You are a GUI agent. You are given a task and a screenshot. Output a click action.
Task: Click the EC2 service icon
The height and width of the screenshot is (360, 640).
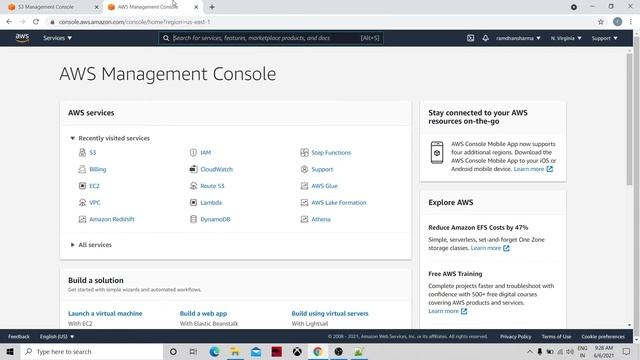[x=82, y=186]
